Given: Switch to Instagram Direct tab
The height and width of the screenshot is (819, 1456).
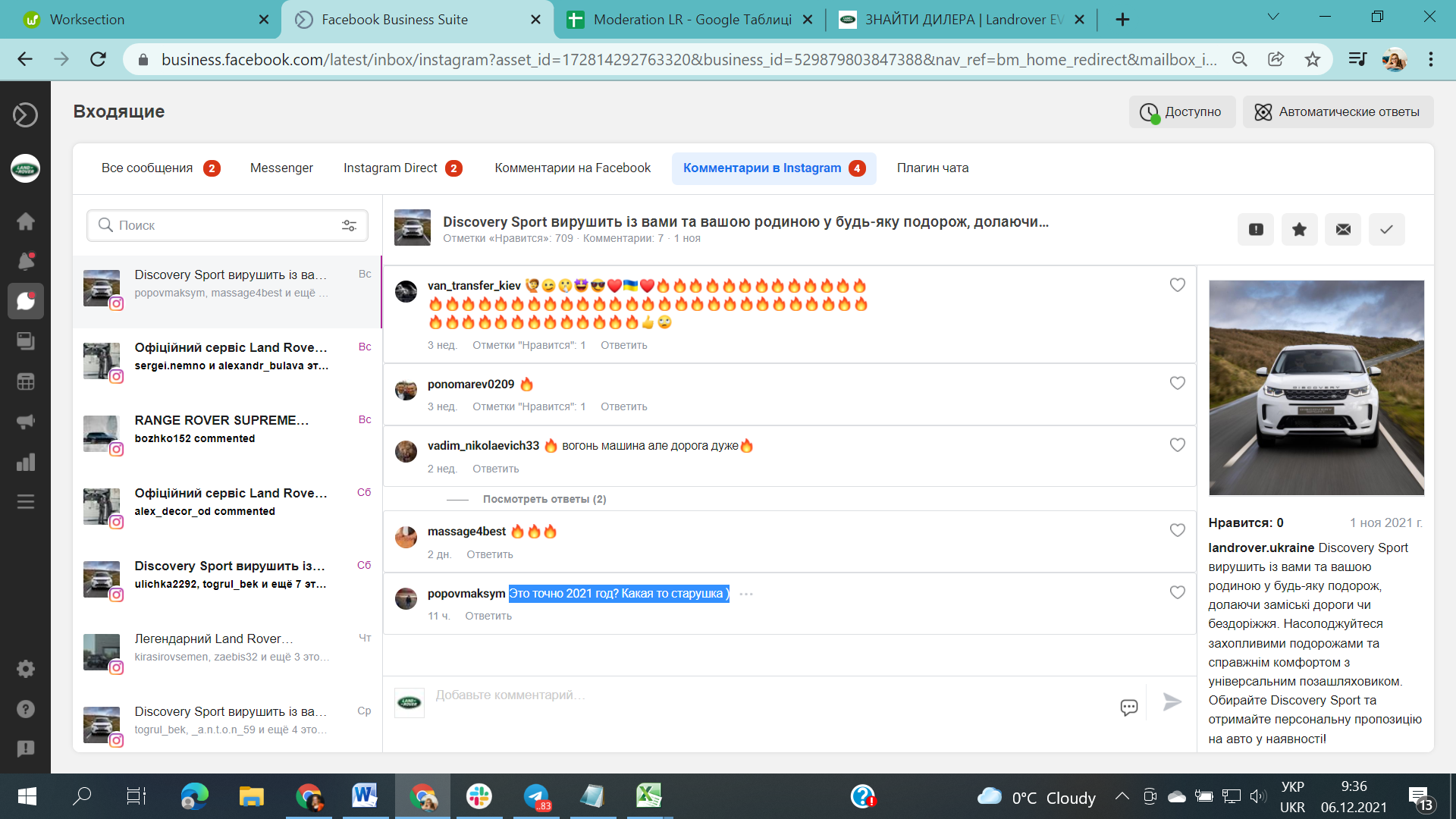Looking at the screenshot, I should [x=403, y=168].
